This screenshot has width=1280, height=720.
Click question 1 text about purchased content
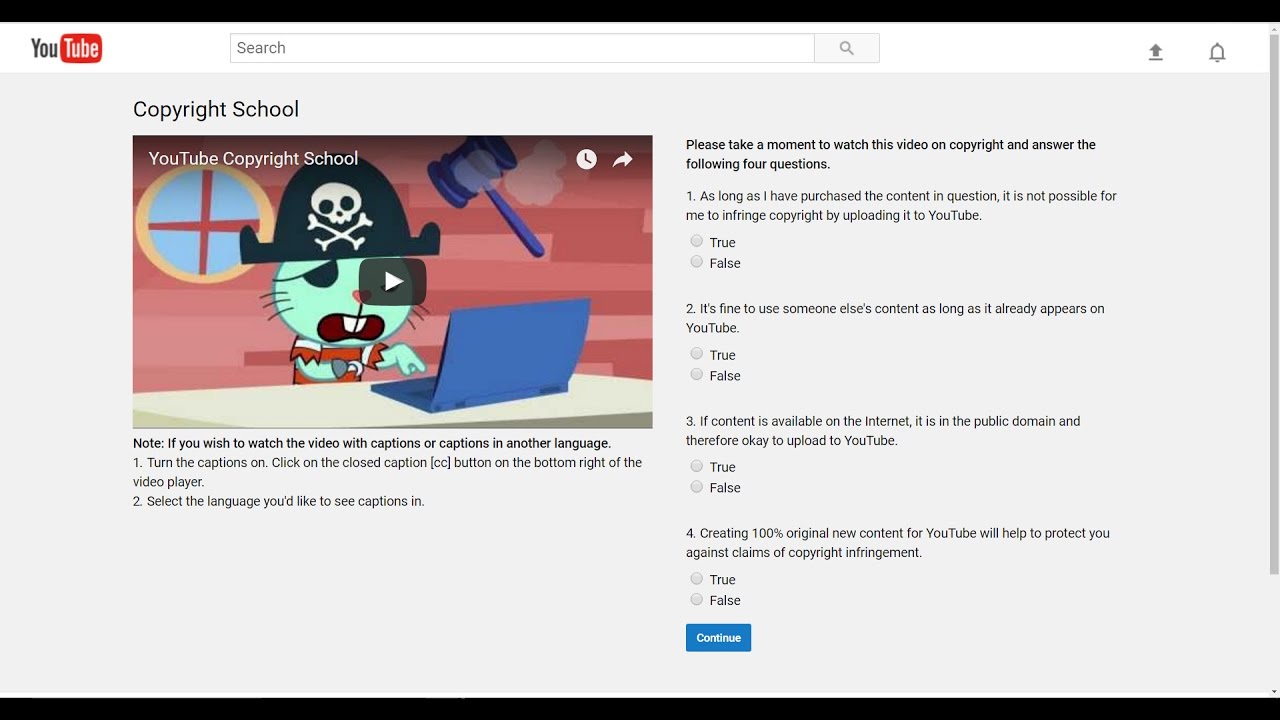[x=901, y=206]
